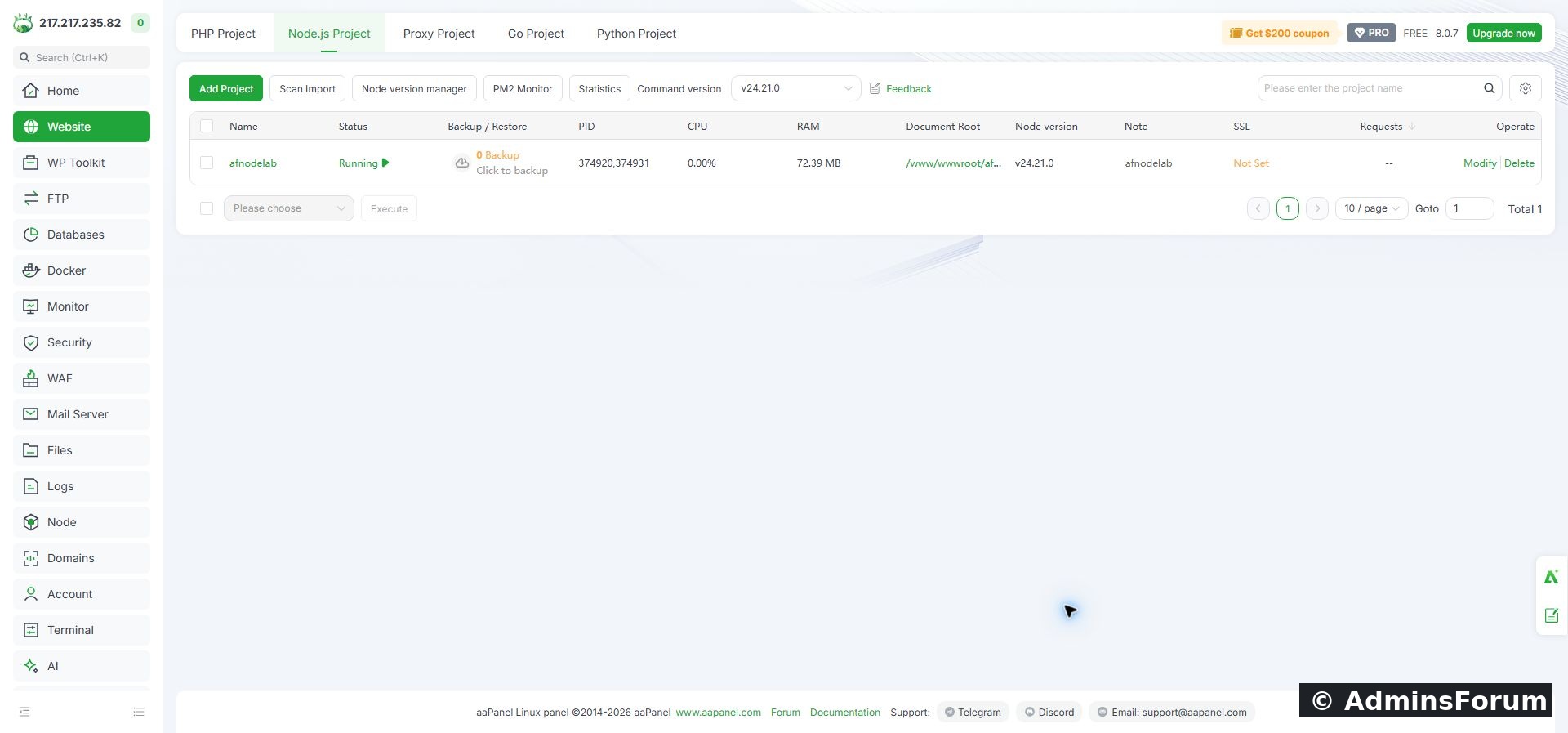Click the backup cloud icon for afnodelab
The width and height of the screenshot is (1568, 733).
(x=461, y=163)
